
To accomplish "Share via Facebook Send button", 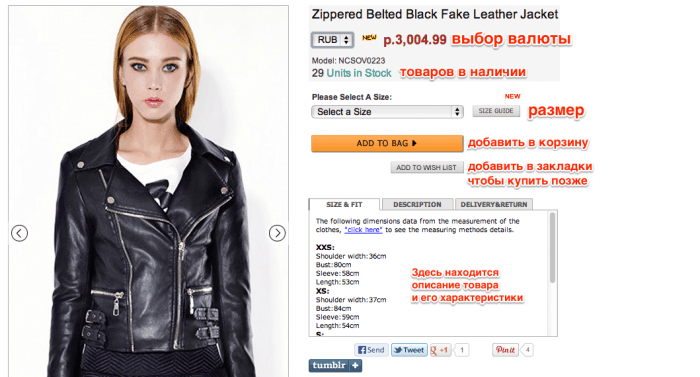I will pyautogui.click(x=371, y=350).
